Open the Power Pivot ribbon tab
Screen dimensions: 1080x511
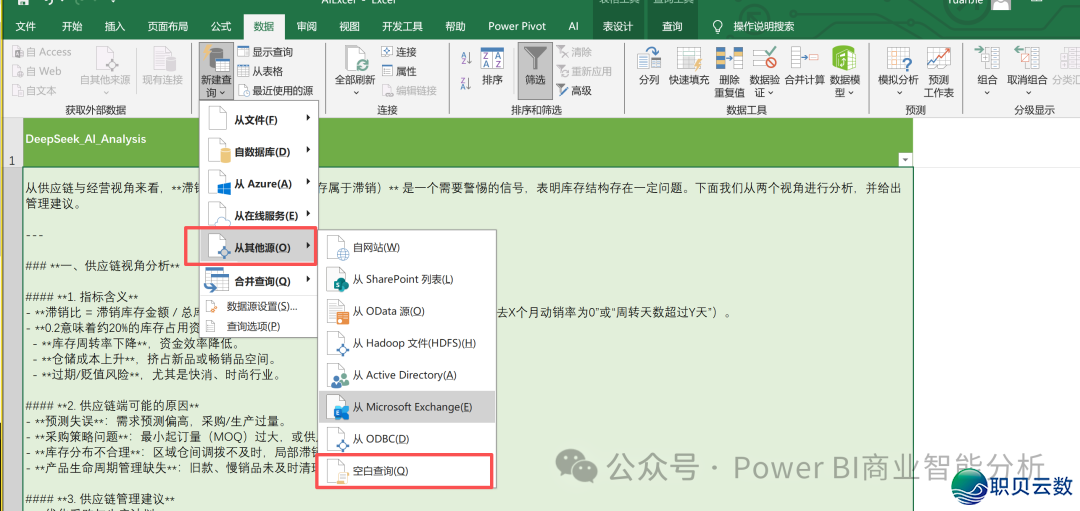(517, 26)
